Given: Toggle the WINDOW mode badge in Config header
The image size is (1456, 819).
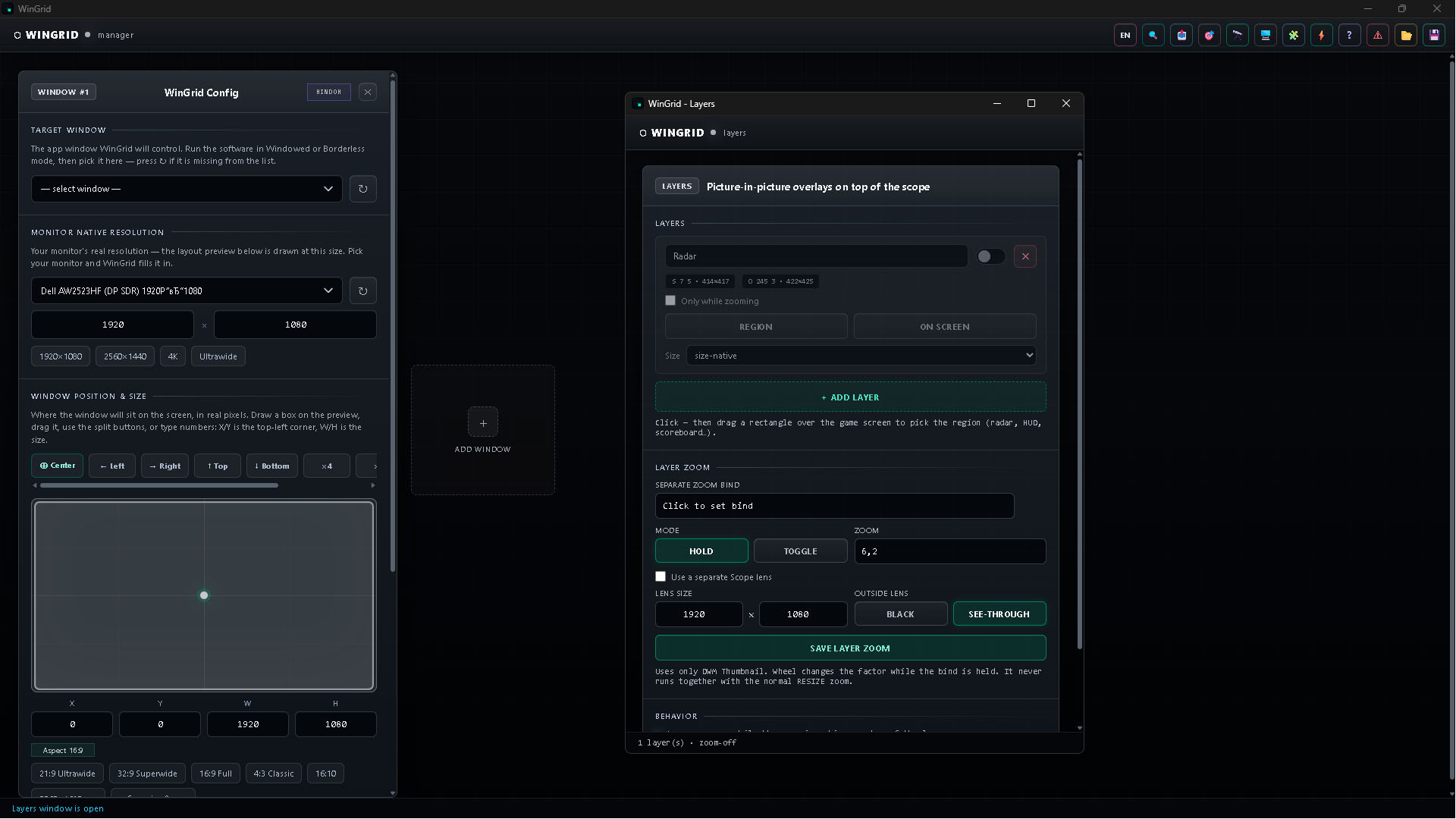Looking at the screenshot, I should [329, 92].
